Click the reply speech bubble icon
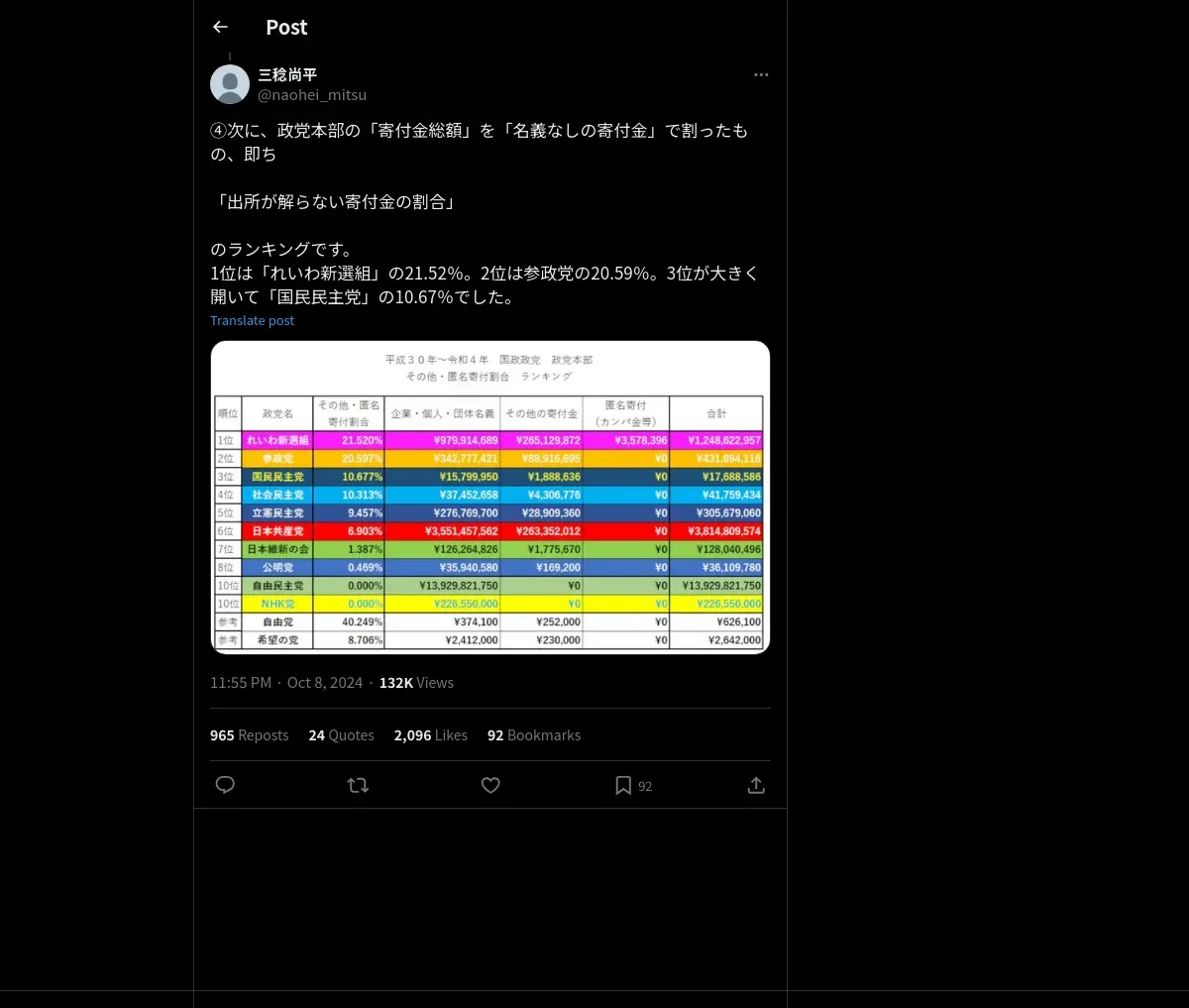This screenshot has height=1008, width=1189. [x=225, y=785]
